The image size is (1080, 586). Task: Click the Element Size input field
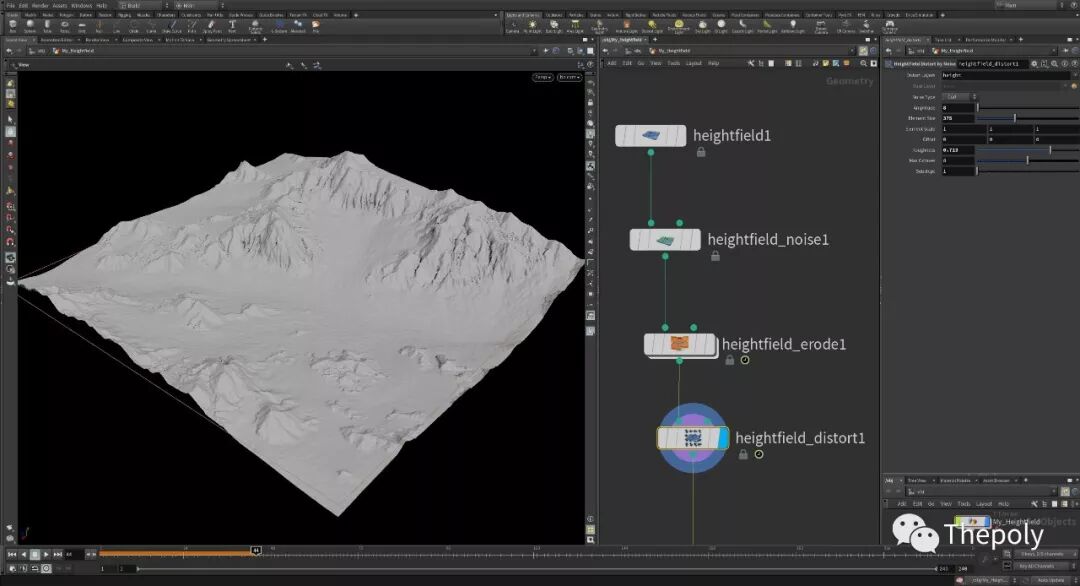click(x=957, y=118)
